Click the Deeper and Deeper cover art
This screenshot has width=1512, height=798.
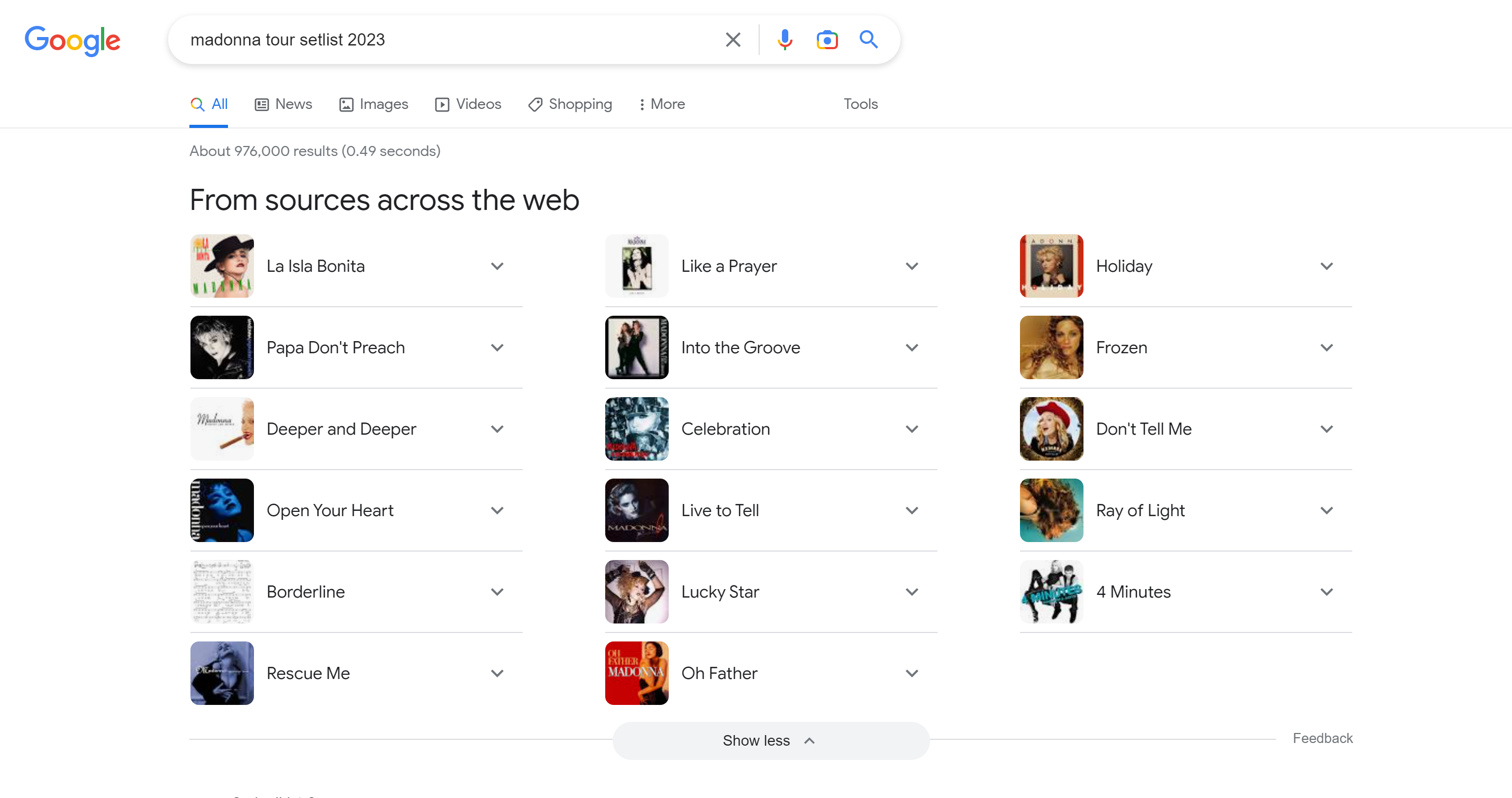point(222,429)
